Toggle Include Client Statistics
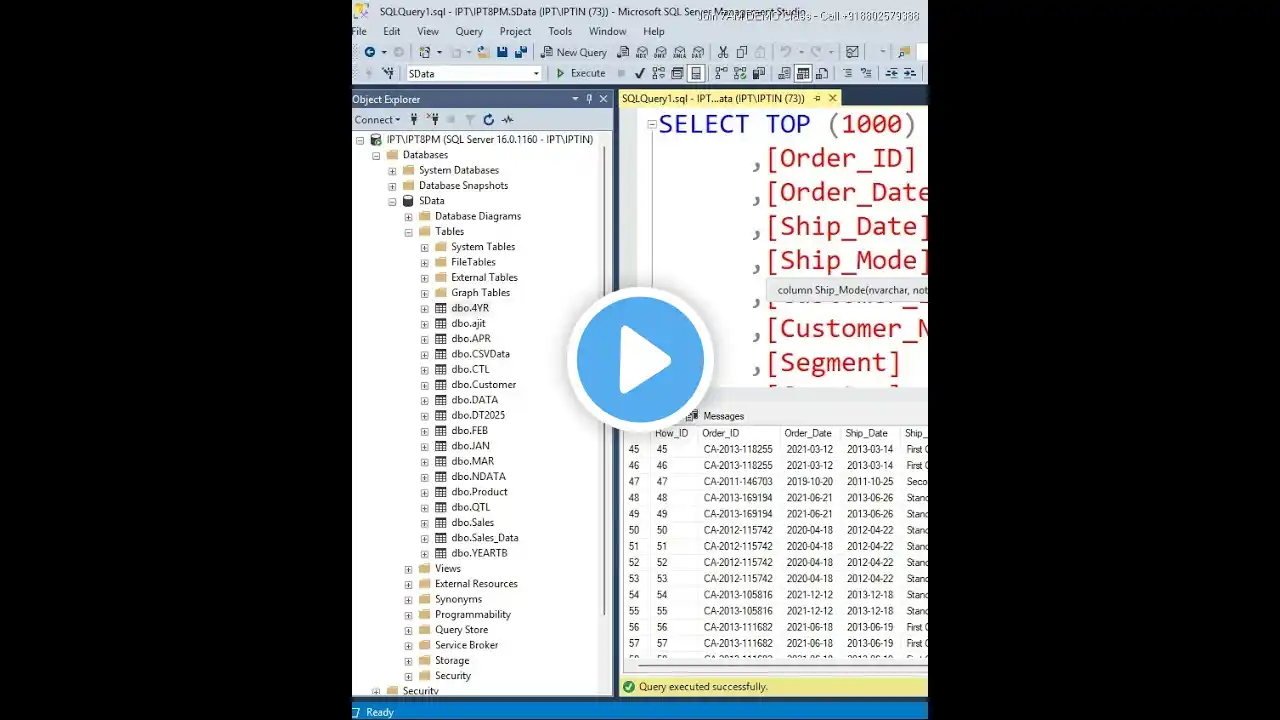This screenshot has height=720, width=1280. pyautogui.click(x=758, y=73)
